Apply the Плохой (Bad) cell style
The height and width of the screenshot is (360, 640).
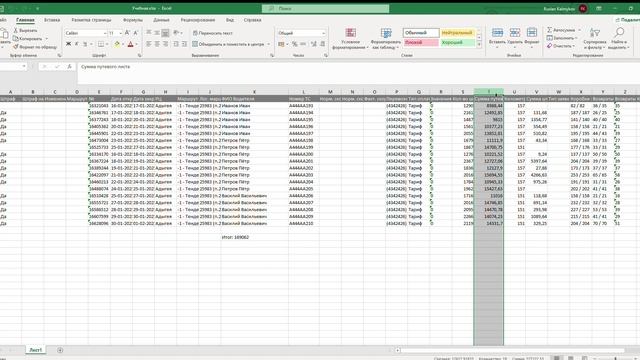pyautogui.click(x=421, y=42)
